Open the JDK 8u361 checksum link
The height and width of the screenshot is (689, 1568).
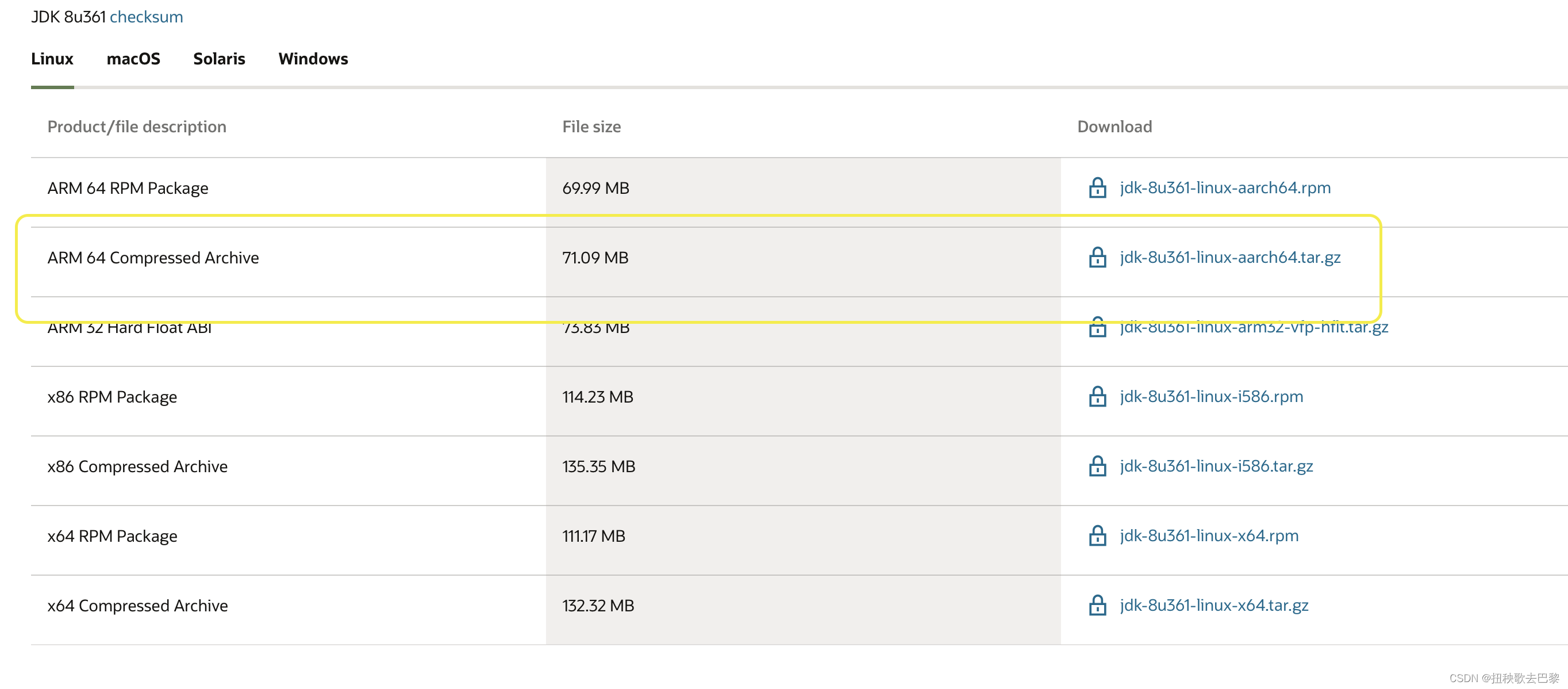[146, 17]
